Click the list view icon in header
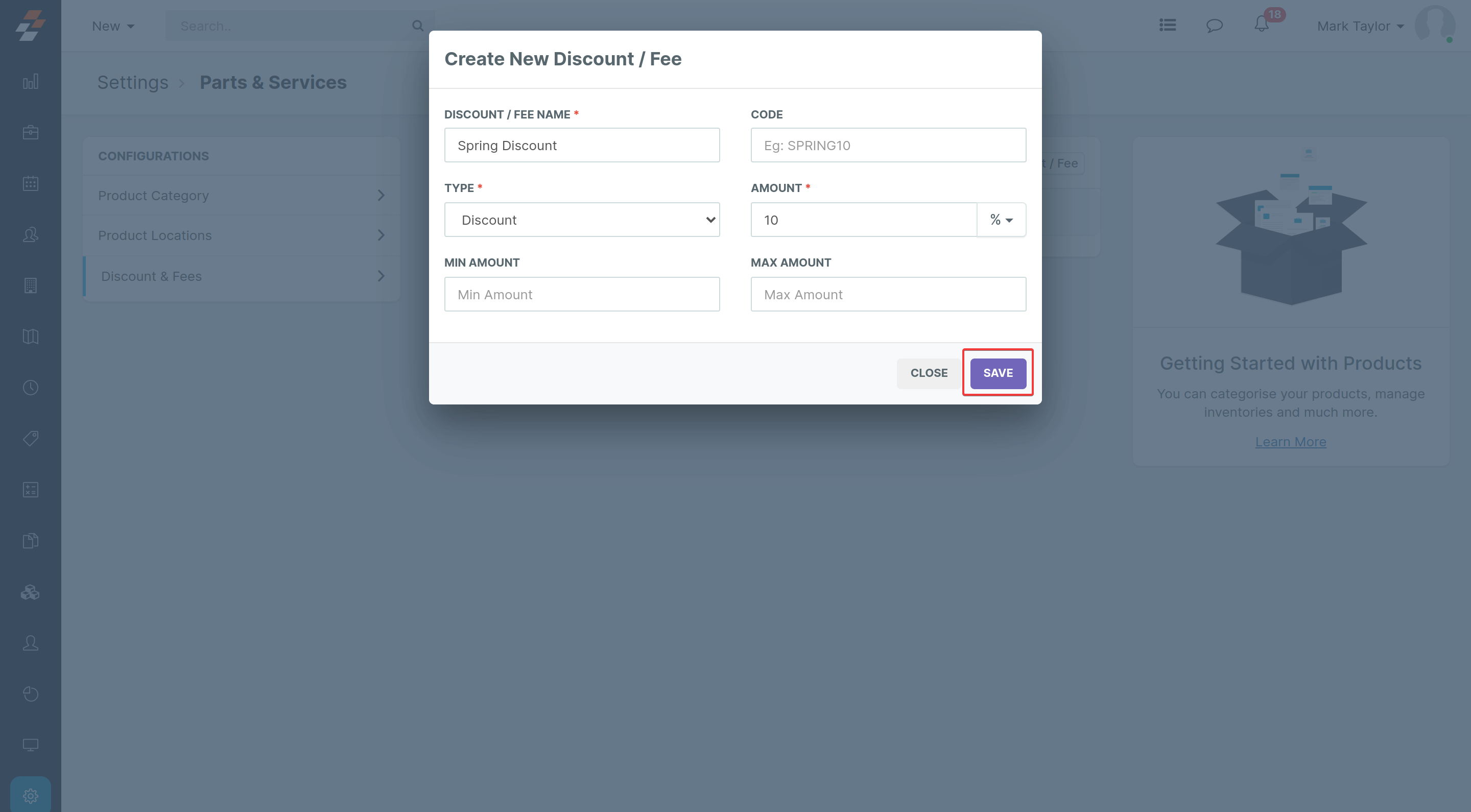 pos(1167,25)
